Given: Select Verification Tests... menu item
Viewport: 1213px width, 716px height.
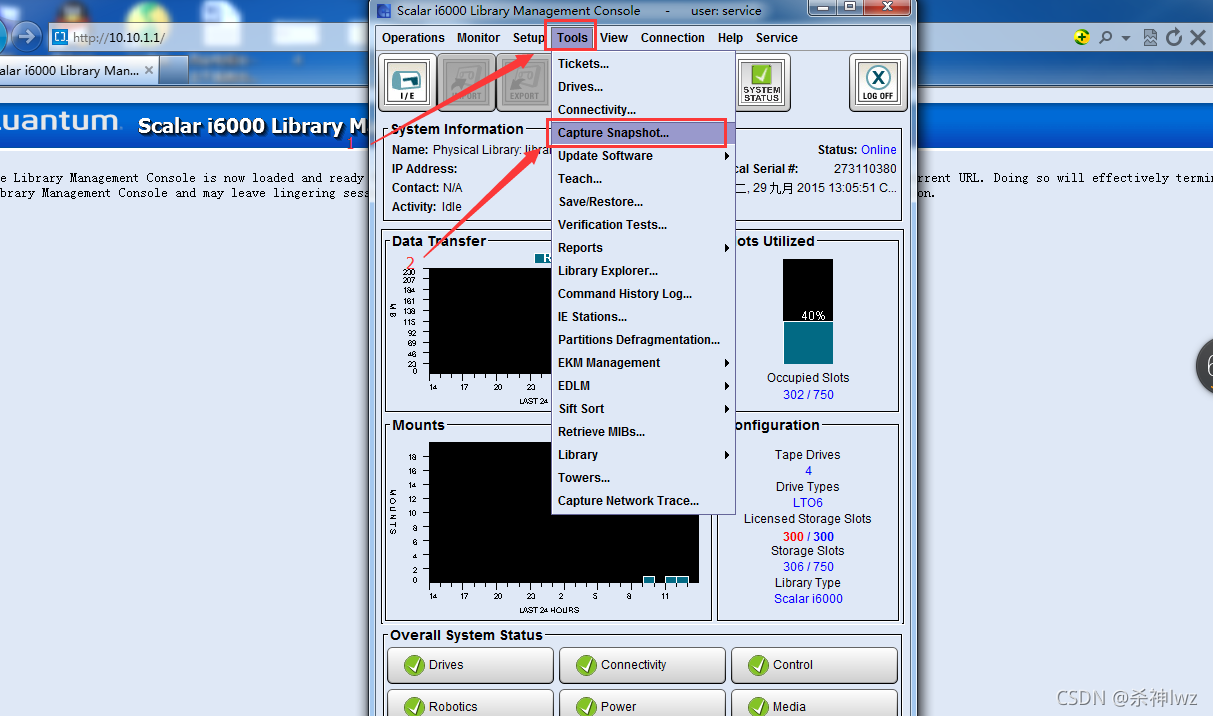Looking at the screenshot, I should point(643,225).
